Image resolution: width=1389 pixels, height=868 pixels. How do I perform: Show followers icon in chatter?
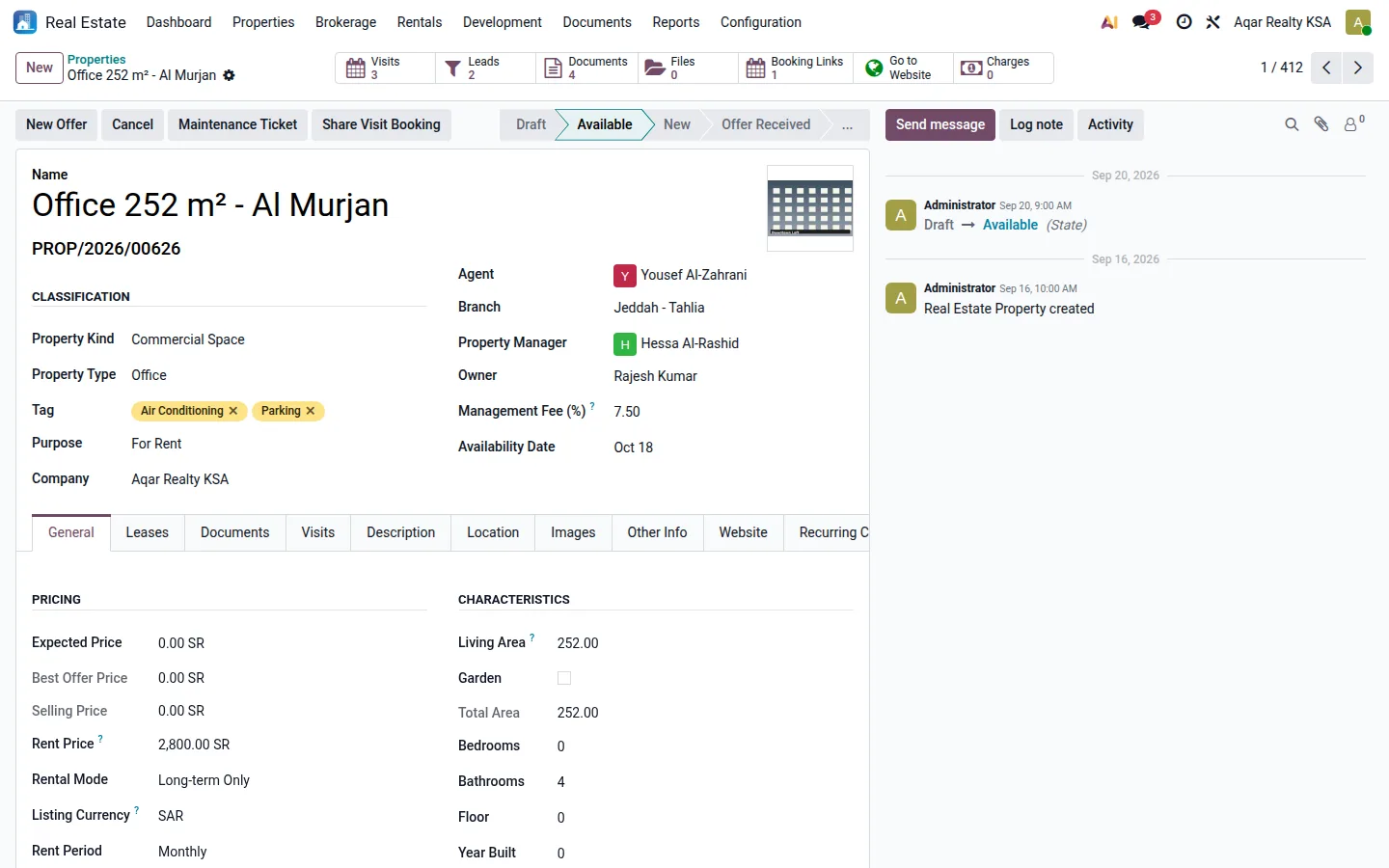point(1354,123)
